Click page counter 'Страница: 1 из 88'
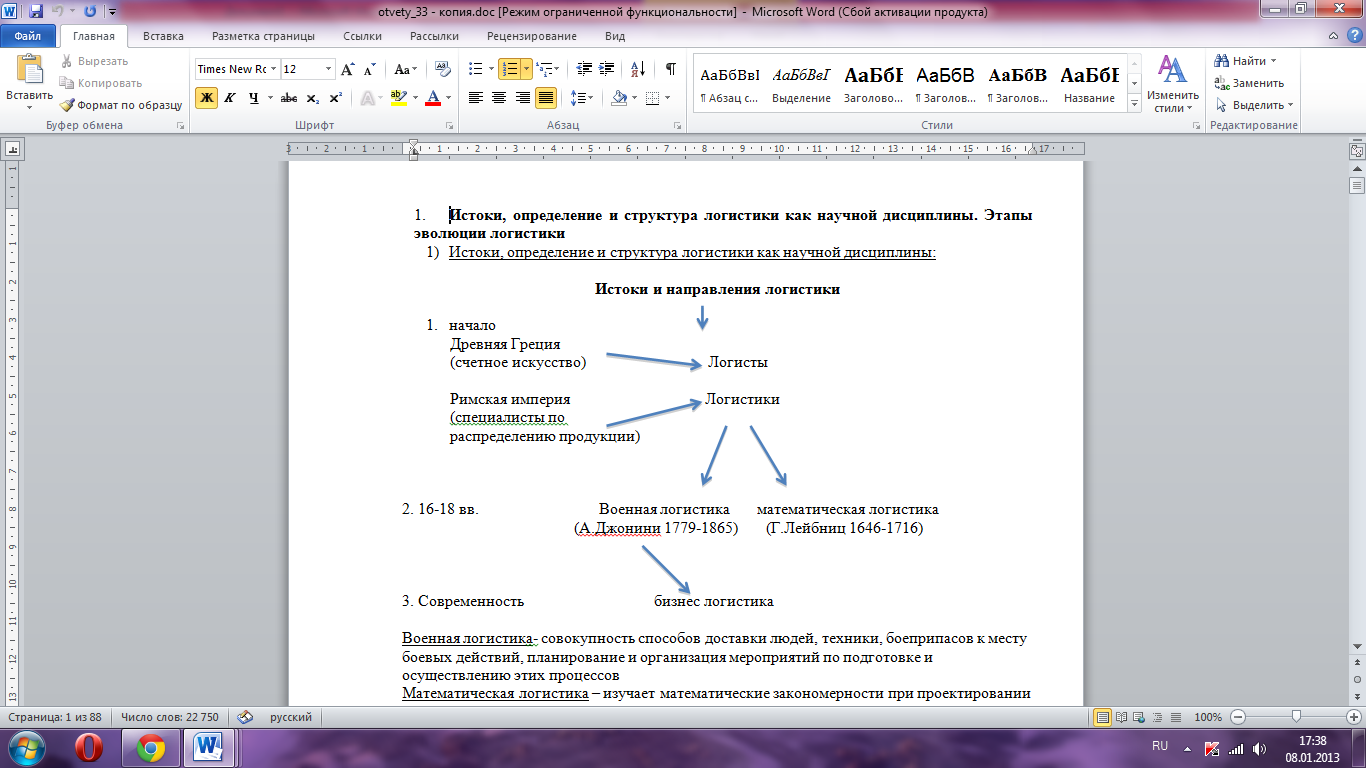Viewport: 1366px width, 768px height. pos(56,717)
